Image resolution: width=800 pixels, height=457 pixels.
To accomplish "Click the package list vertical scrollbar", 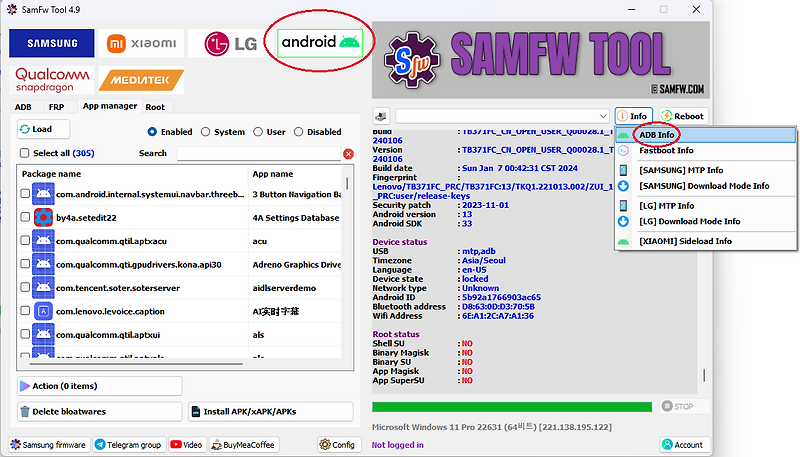I will click(347, 184).
